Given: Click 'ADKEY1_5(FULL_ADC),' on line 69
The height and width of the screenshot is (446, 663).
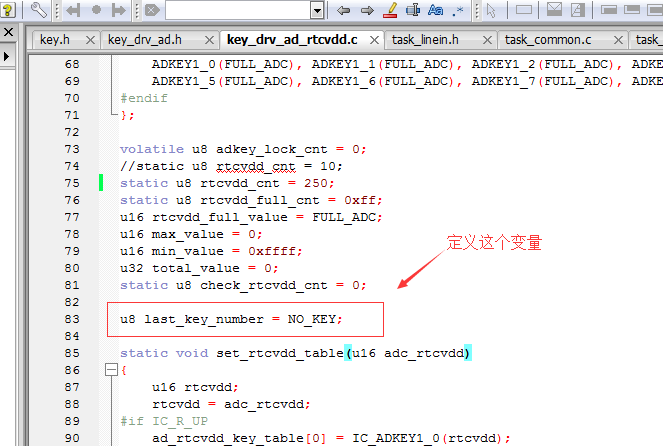Looking at the screenshot, I should click(x=227, y=82).
